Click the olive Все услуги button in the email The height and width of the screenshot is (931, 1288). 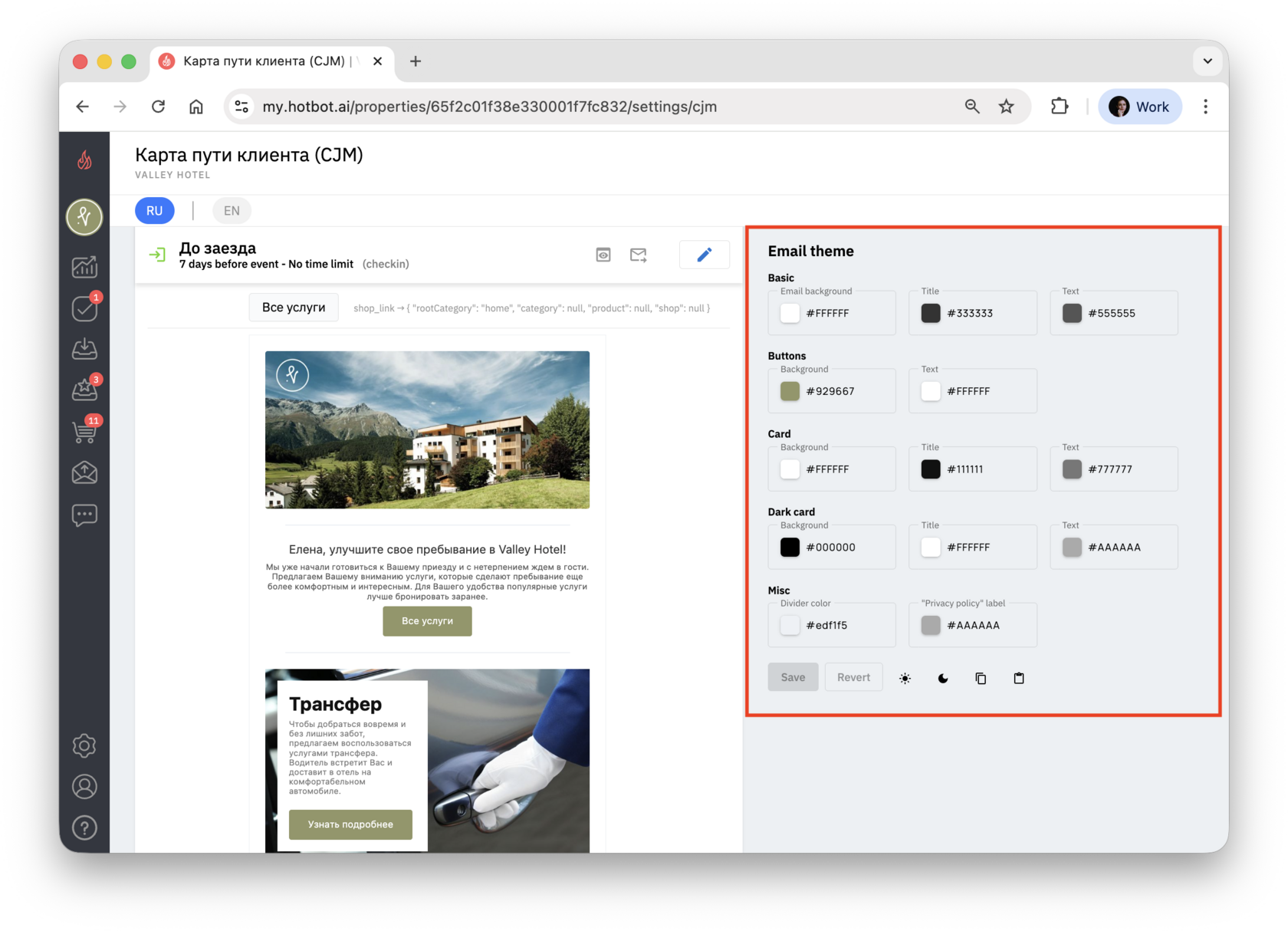pos(427,621)
